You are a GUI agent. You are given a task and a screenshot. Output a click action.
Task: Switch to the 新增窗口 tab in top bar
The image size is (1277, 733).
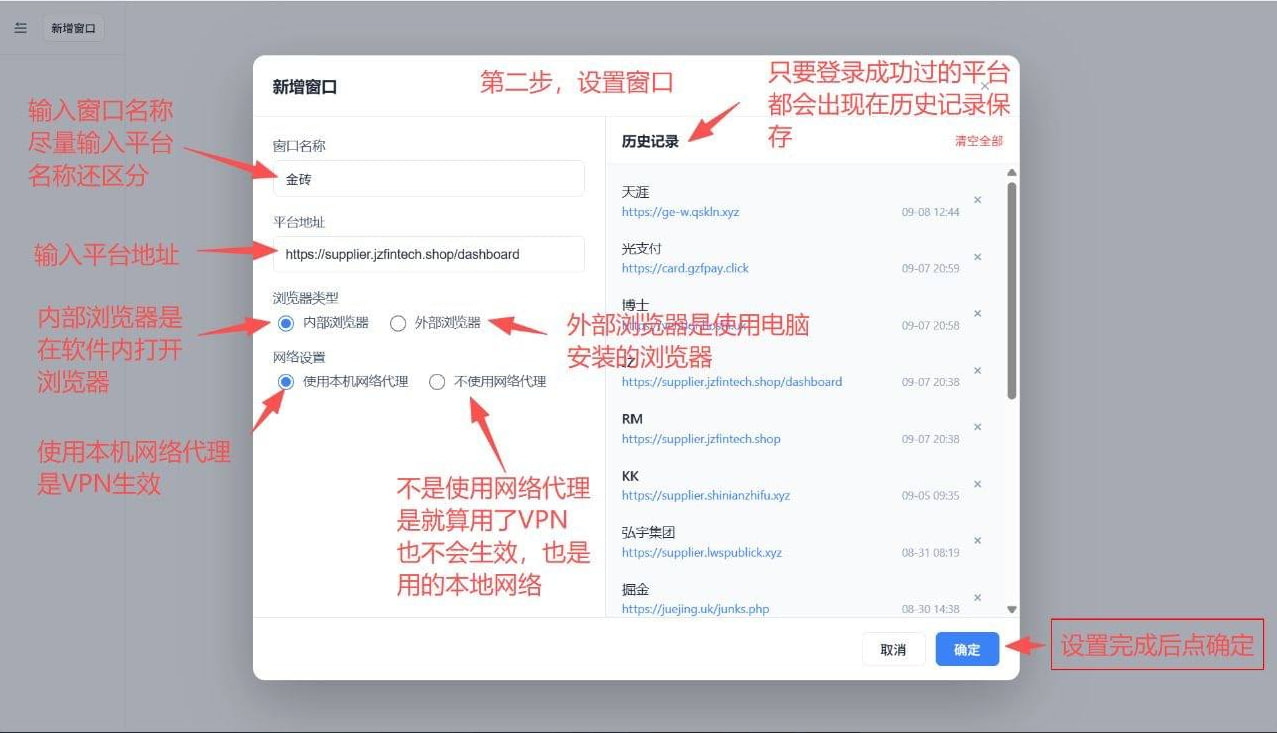tap(73, 29)
